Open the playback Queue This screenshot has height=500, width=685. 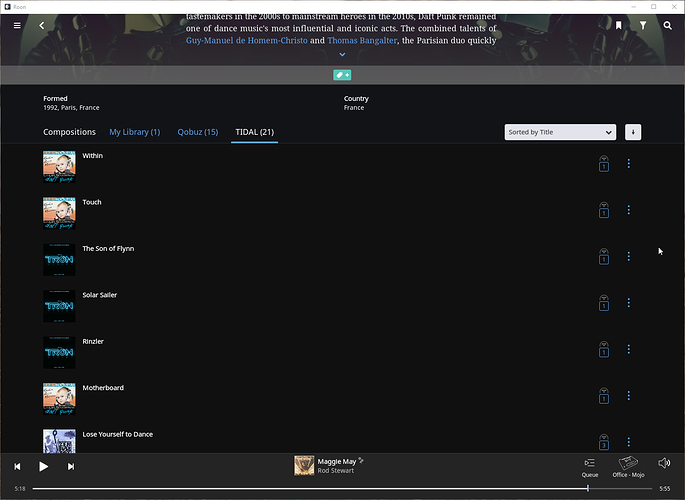(590, 467)
